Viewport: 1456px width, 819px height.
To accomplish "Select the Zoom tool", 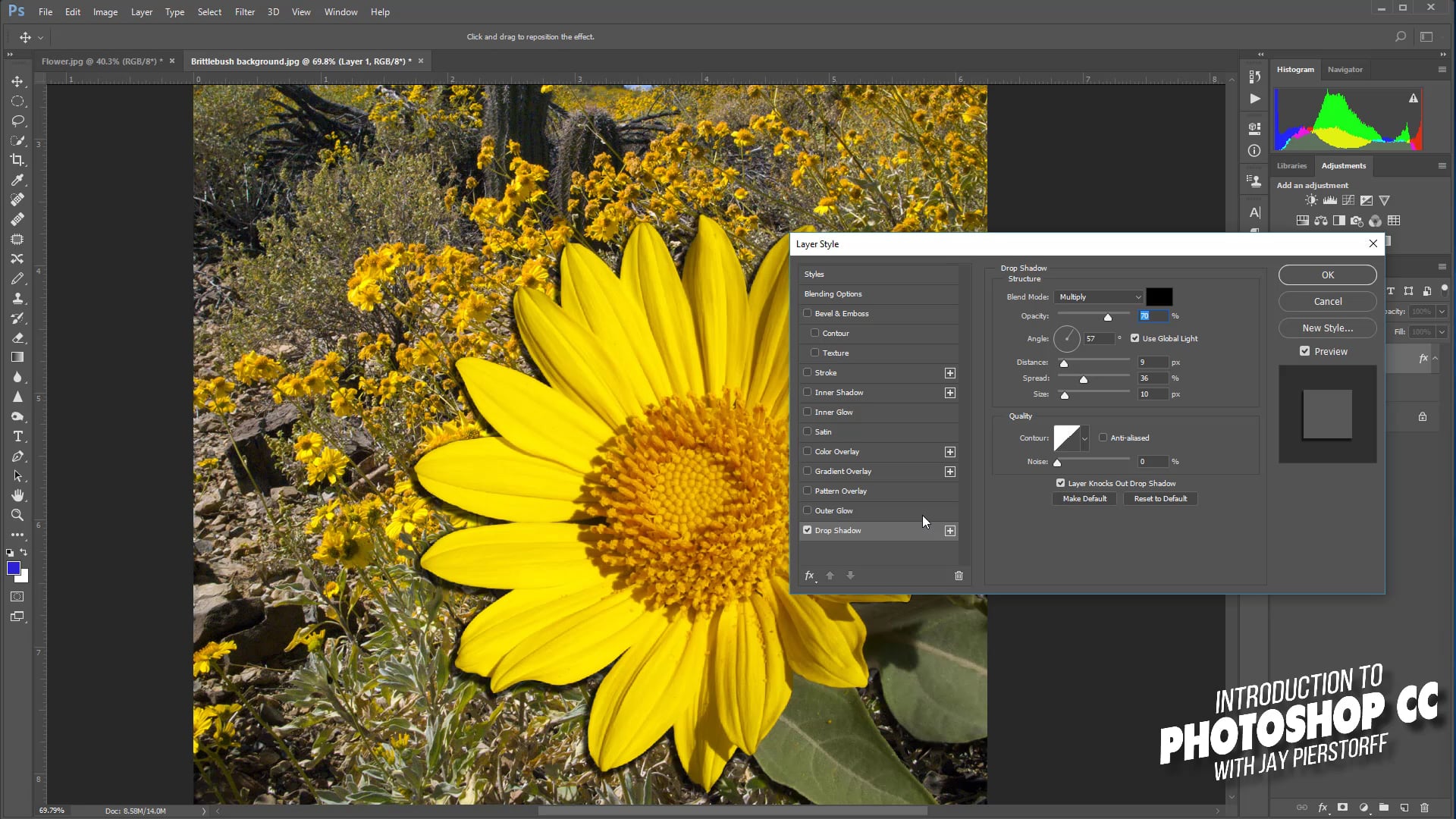I will (17, 515).
